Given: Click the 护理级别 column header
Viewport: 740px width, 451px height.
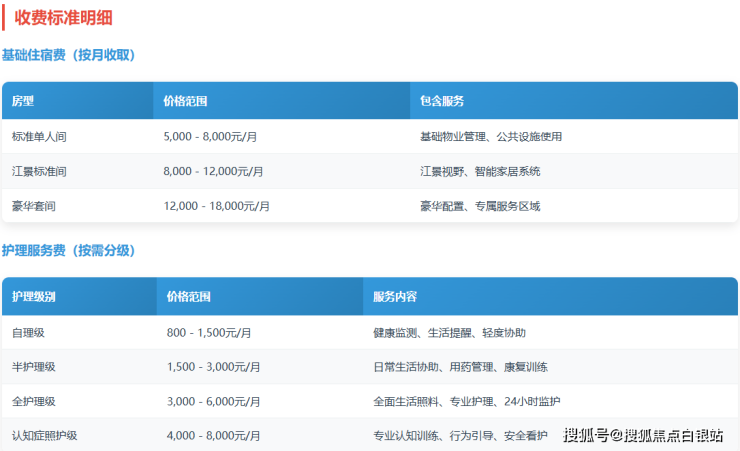Looking at the screenshot, I should [34, 297].
